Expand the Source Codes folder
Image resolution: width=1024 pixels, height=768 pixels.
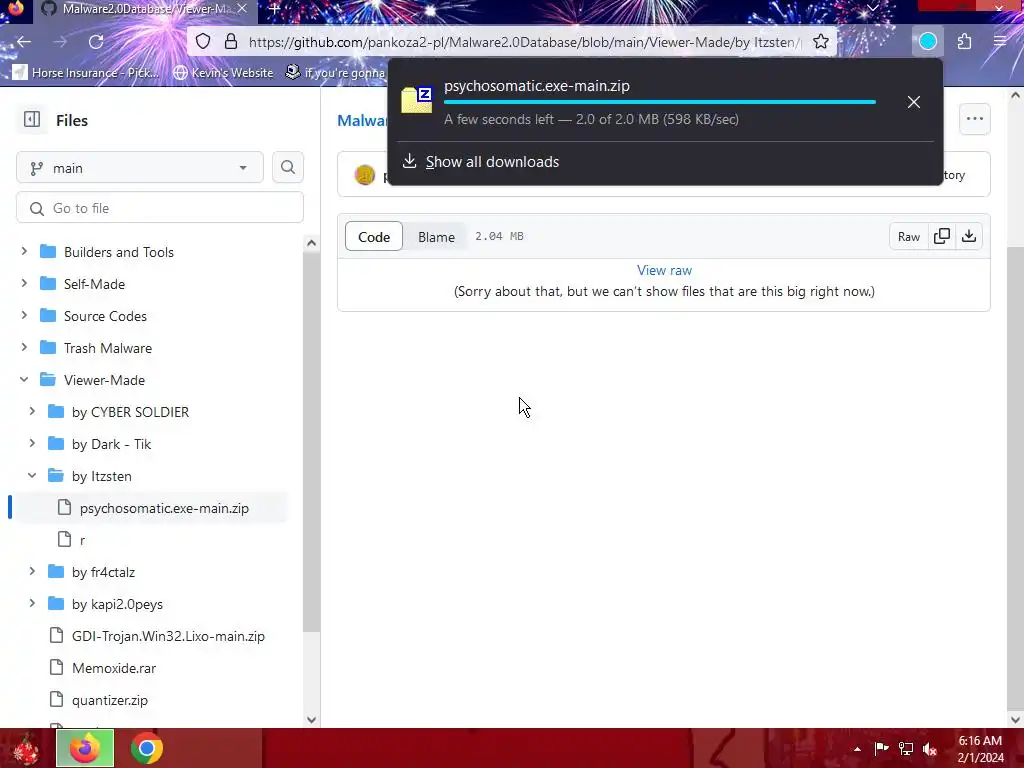[x=24, y=315]
